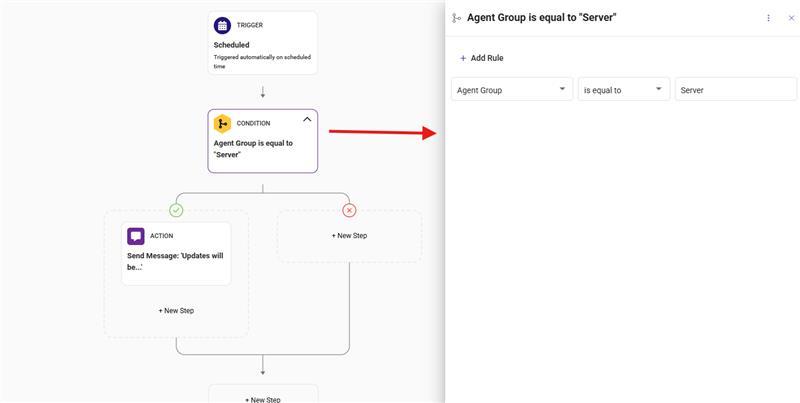
Task: Select the 'Send Message: Updates will be' card
Action: tap(176, 261)
